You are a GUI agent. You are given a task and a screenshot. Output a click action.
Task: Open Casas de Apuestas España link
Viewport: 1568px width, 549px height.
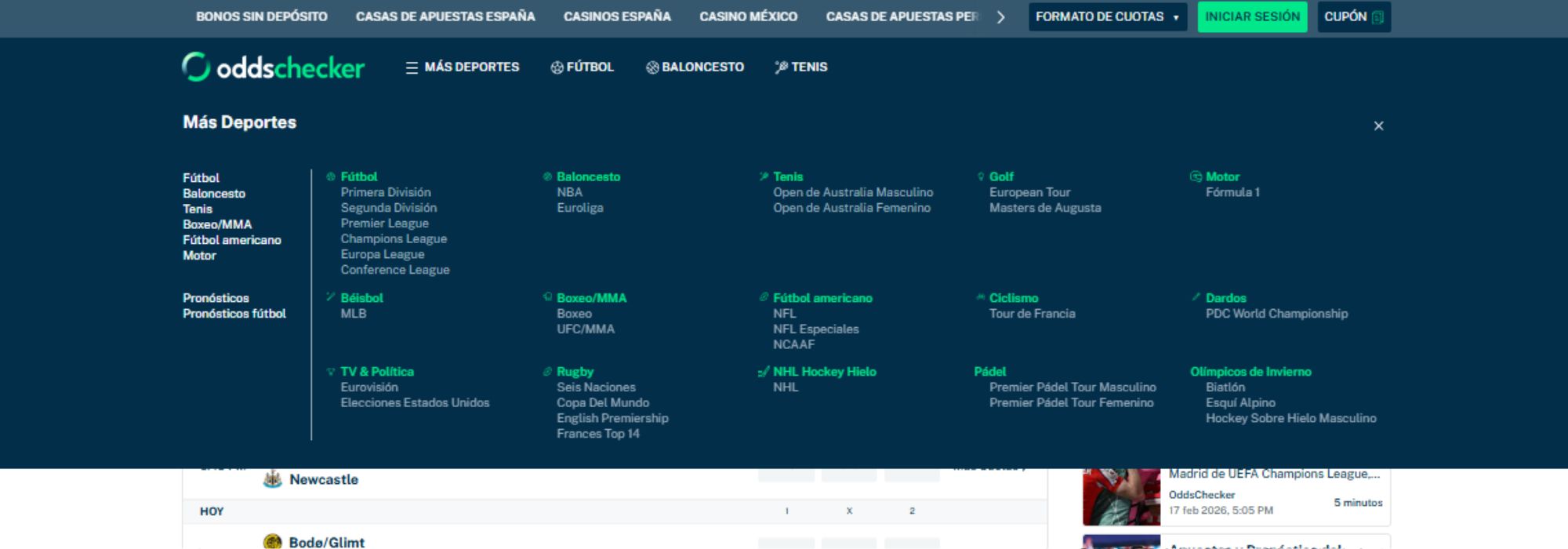445,16
